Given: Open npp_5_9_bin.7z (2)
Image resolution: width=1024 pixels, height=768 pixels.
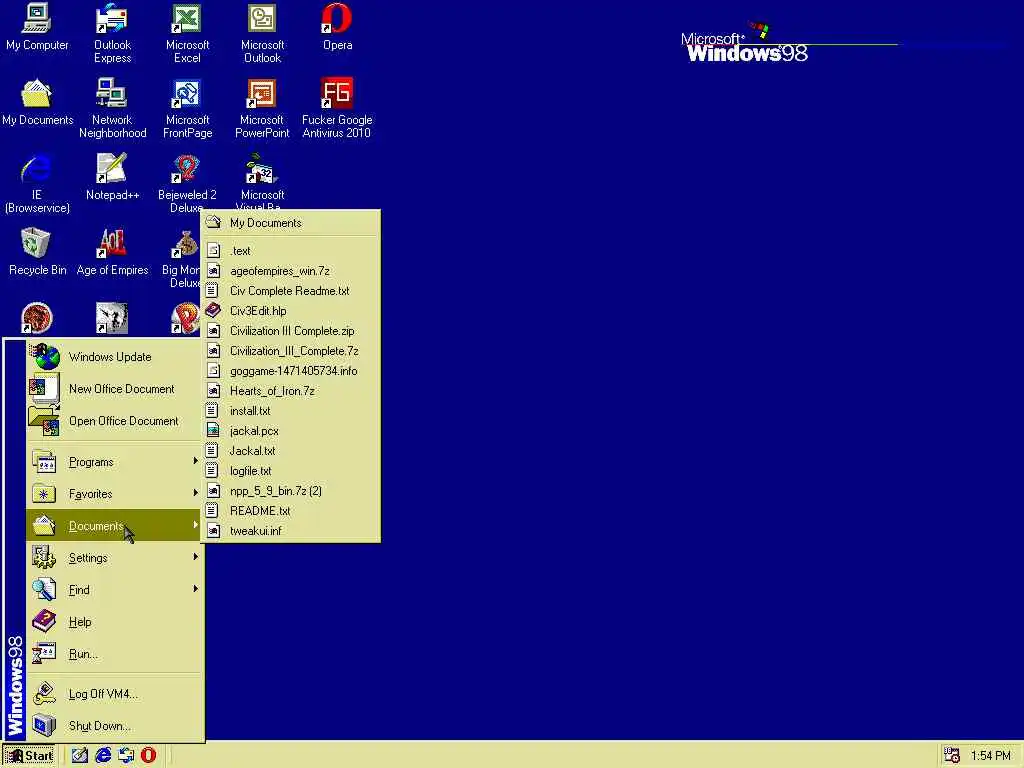Looking at the screenshot, I should [291, 491].
